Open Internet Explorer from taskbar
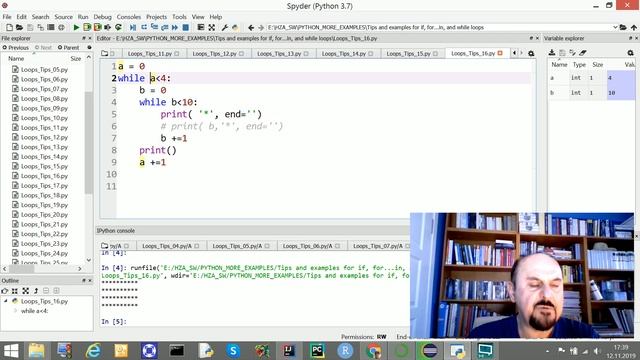Image resolution: width=640 pixels, height=360 pixels. coord(93,351)
